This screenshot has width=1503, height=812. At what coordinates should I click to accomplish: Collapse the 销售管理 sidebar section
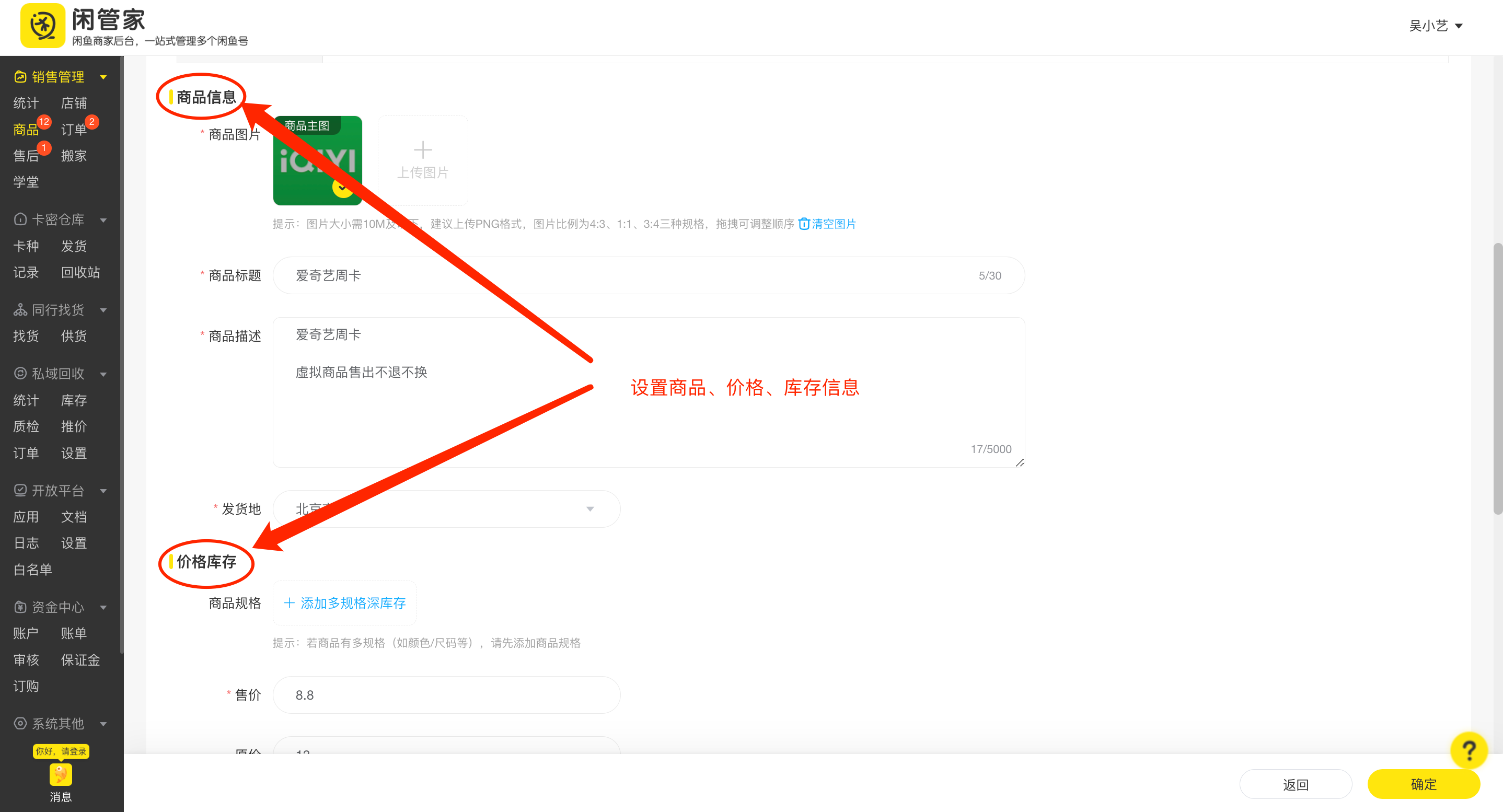(104, 76)
